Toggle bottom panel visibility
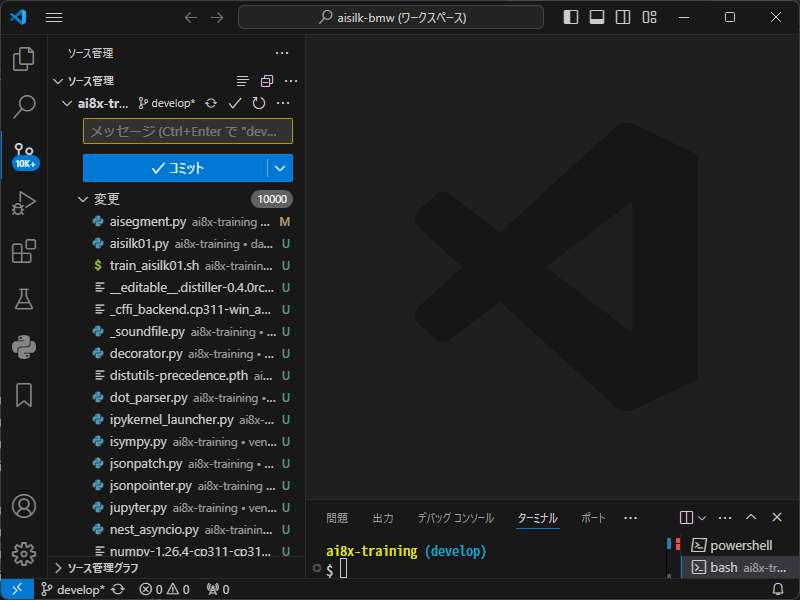This screenshot has height=600, width=800. pyautogui.click(x=596, y=17)
